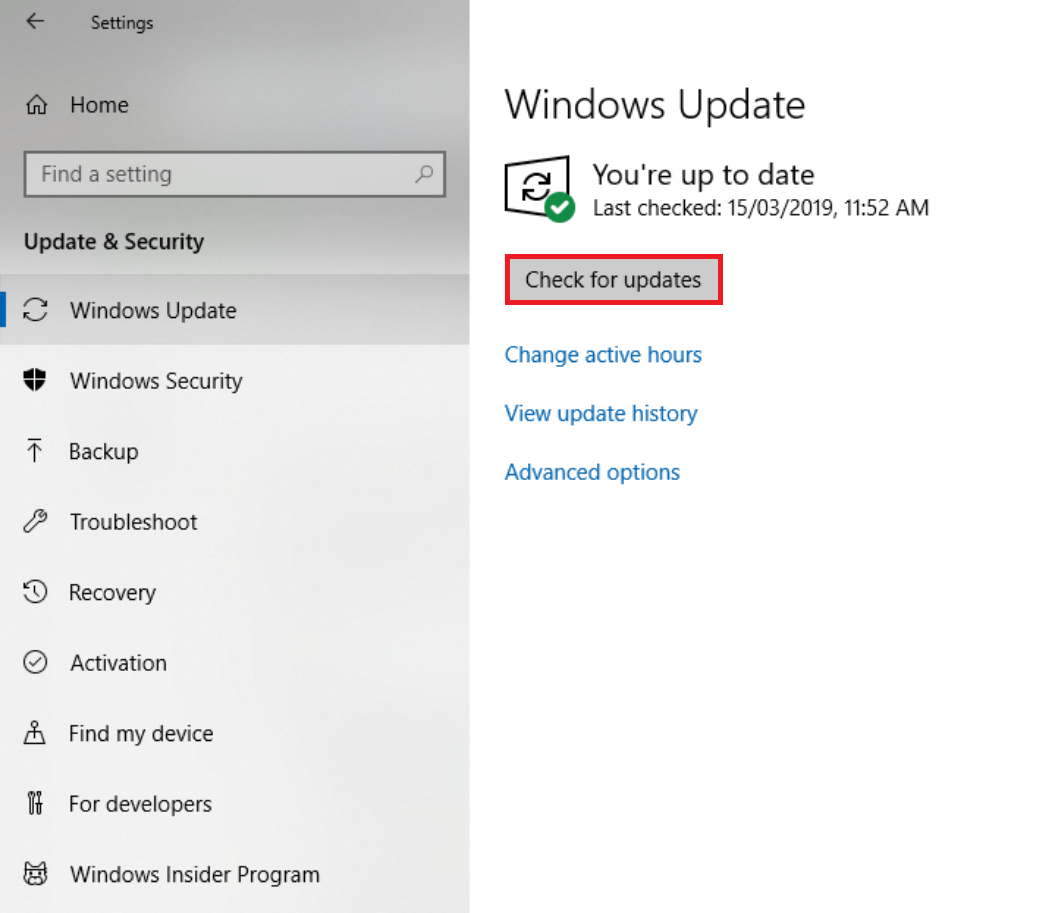Open Recovery using its clock icon
This screenshot has height=913, width=1057.
[x=36, y=592]
